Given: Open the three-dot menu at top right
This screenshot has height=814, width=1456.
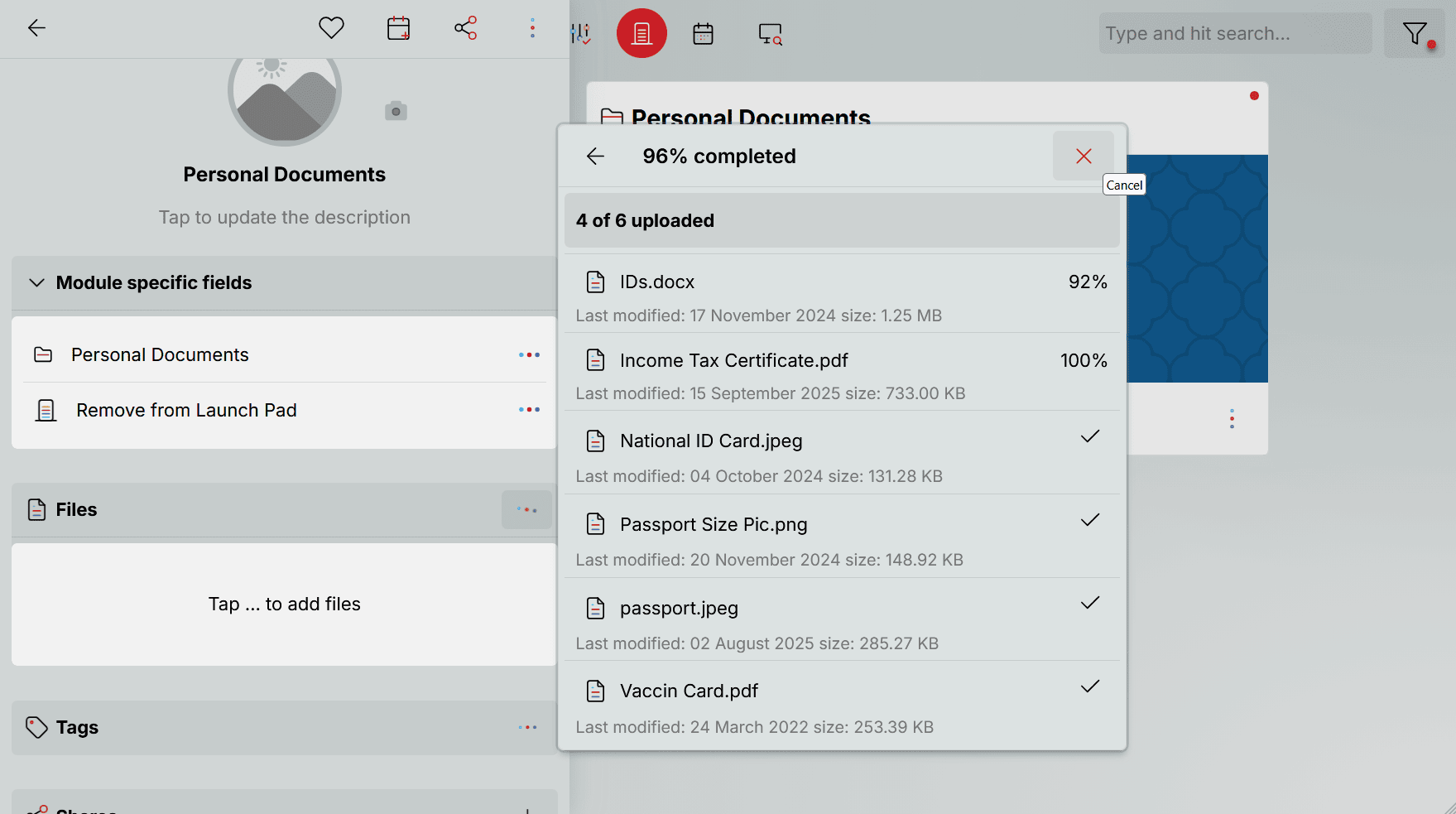Looking at the screenshot, I should tap(532, 27).
